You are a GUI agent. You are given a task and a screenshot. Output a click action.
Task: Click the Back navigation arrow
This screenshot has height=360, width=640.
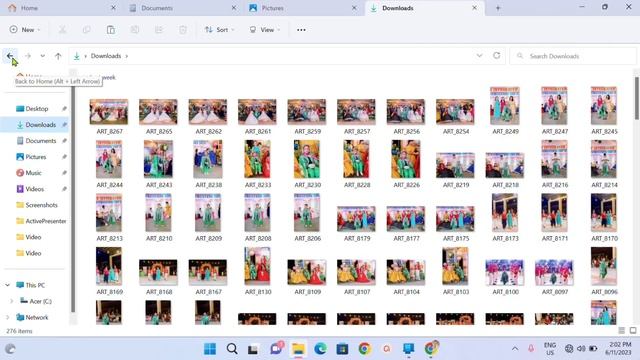[10, 56]
